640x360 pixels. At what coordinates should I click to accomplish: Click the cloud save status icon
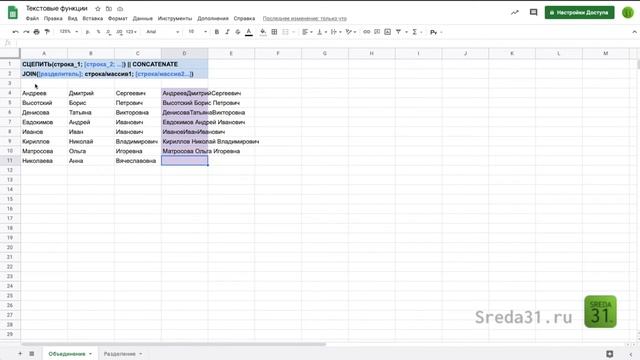point(120,9)
